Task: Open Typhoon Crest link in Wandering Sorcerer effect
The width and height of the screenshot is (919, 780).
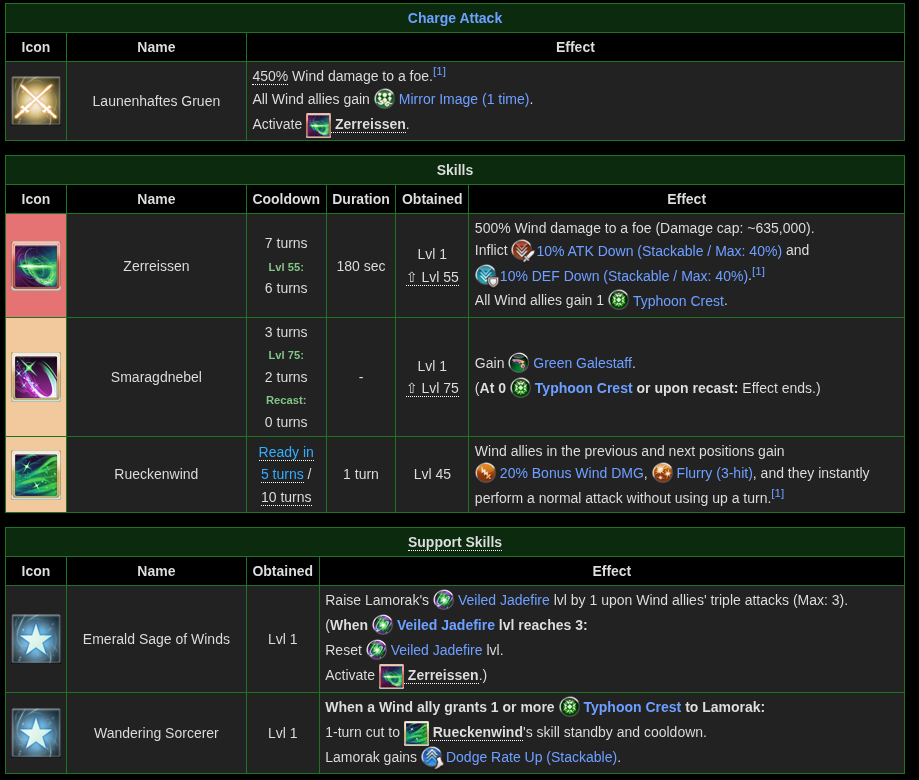Action: [632, 707]
